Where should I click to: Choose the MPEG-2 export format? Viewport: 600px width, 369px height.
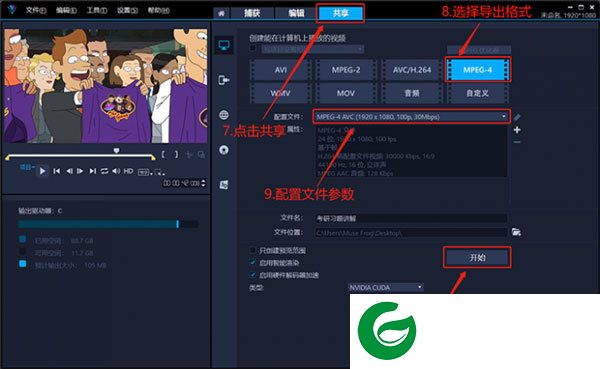click(346, 70)
